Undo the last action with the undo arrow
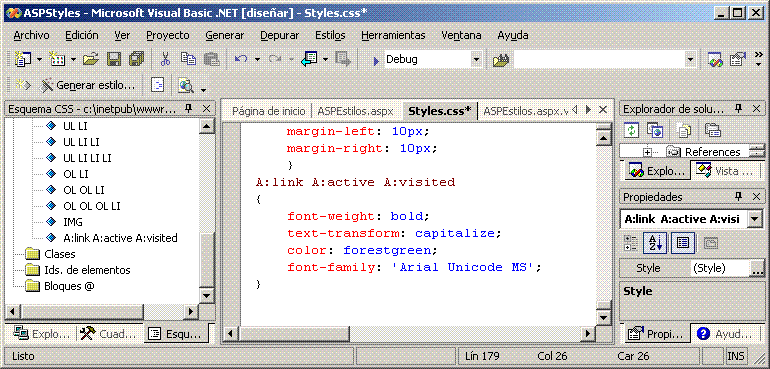 point(241,59)
